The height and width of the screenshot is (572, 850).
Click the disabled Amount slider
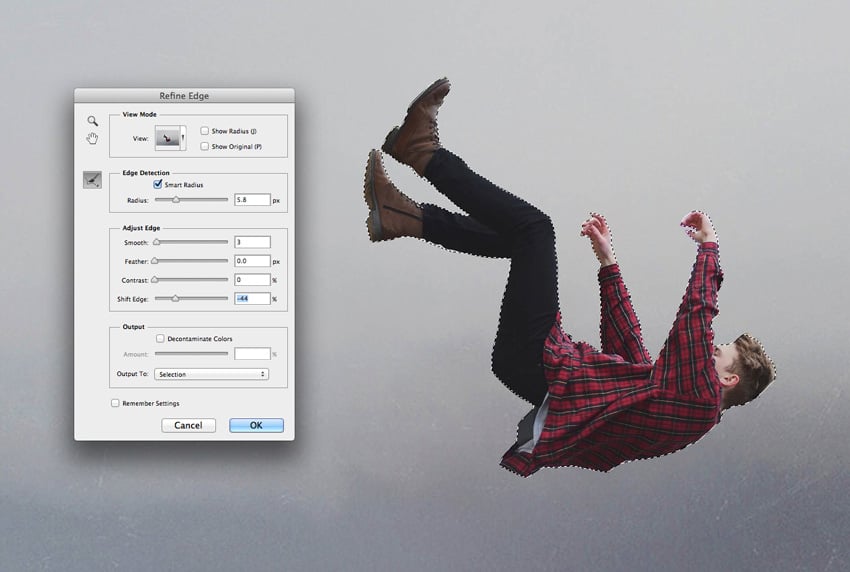(191, 354)
